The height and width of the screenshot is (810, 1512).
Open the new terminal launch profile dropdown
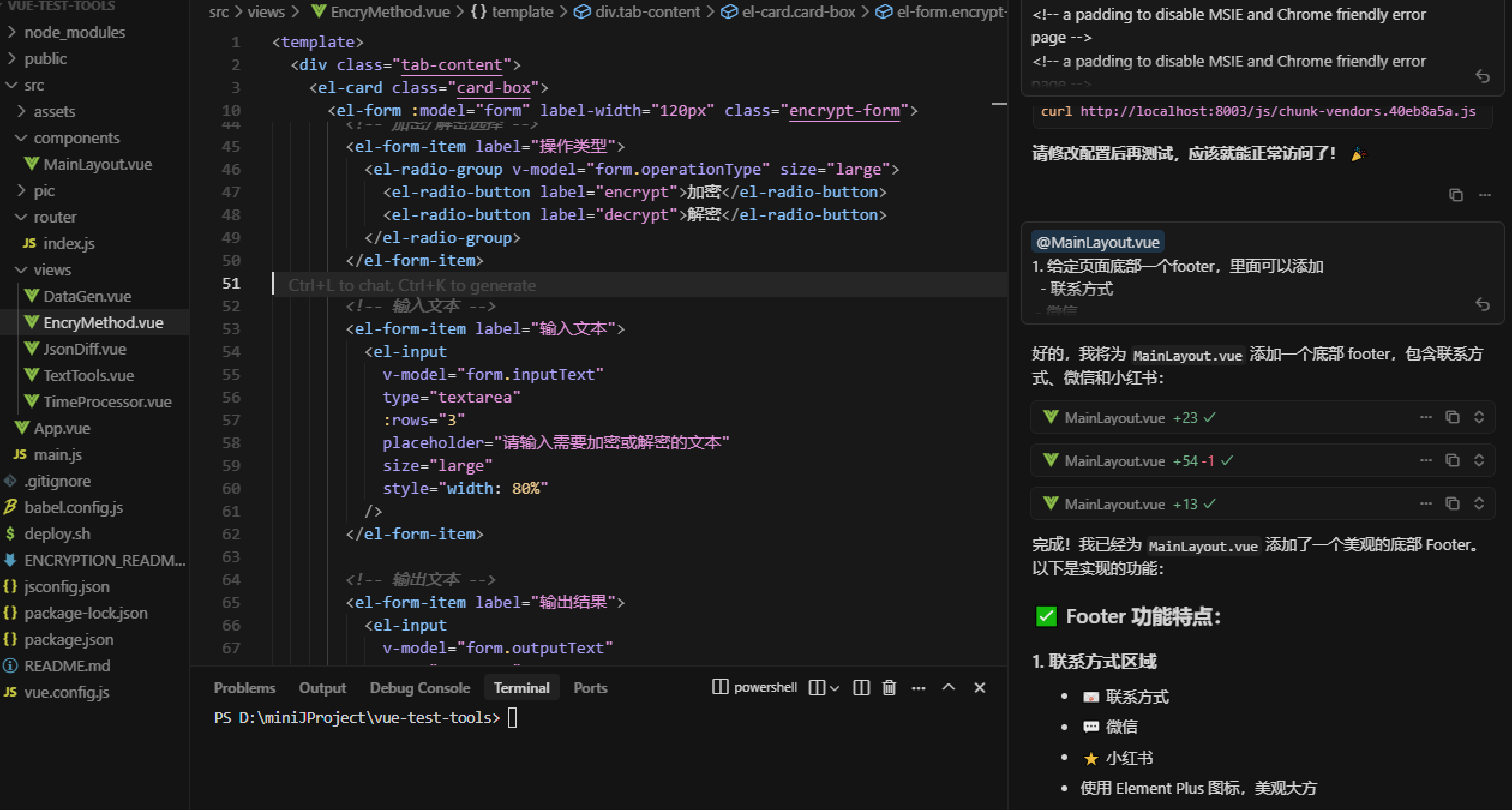tap(835, 688)
